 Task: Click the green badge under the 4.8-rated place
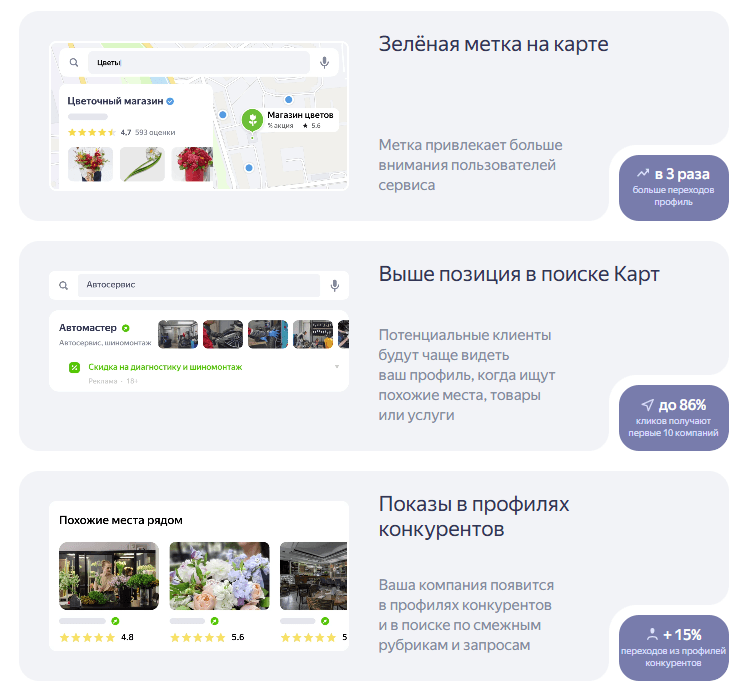pos(115,621)
